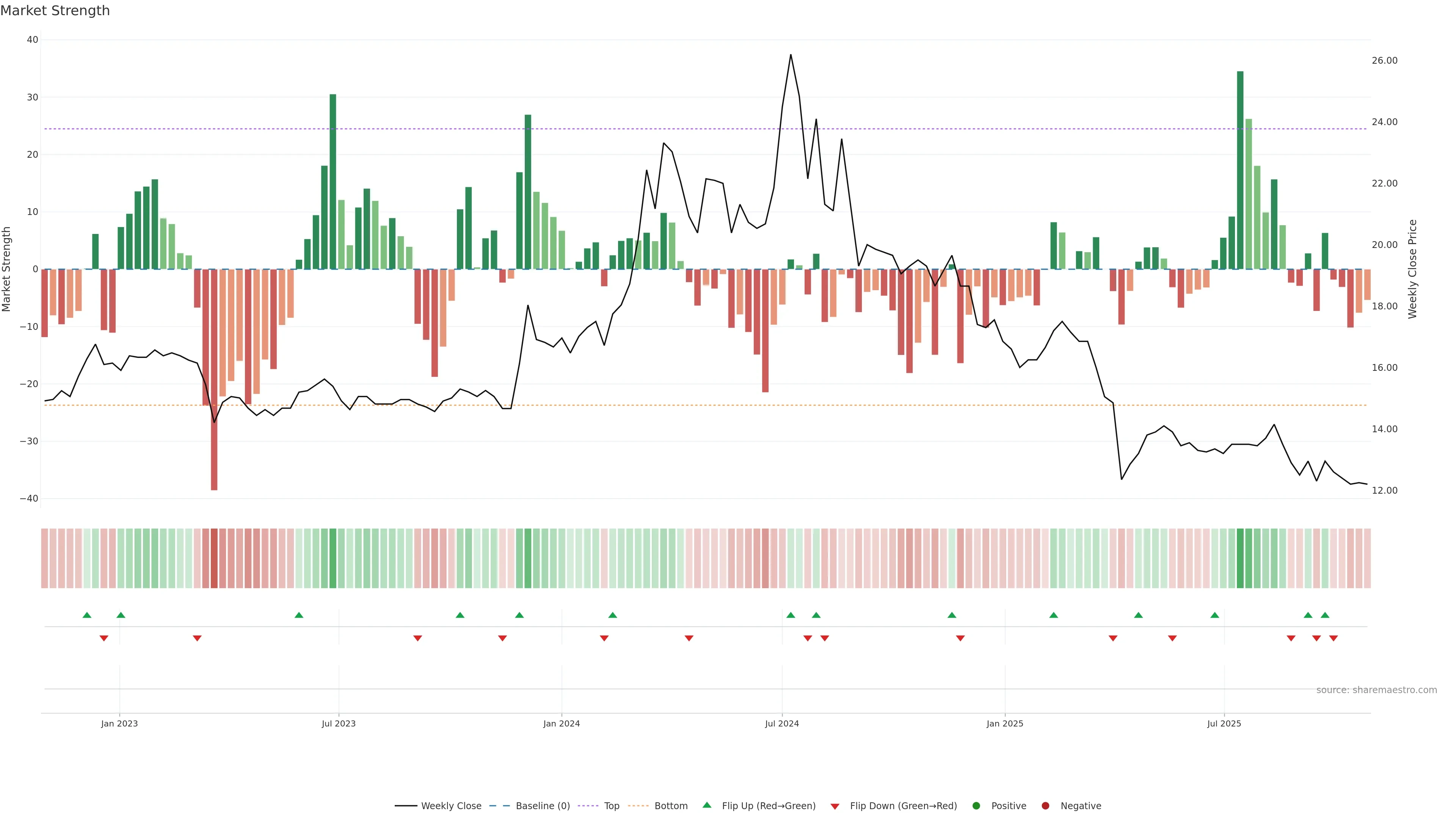Click Flip Up green triangle legend icon
This screenshot has height=819, width=1456.
point(706,805)
